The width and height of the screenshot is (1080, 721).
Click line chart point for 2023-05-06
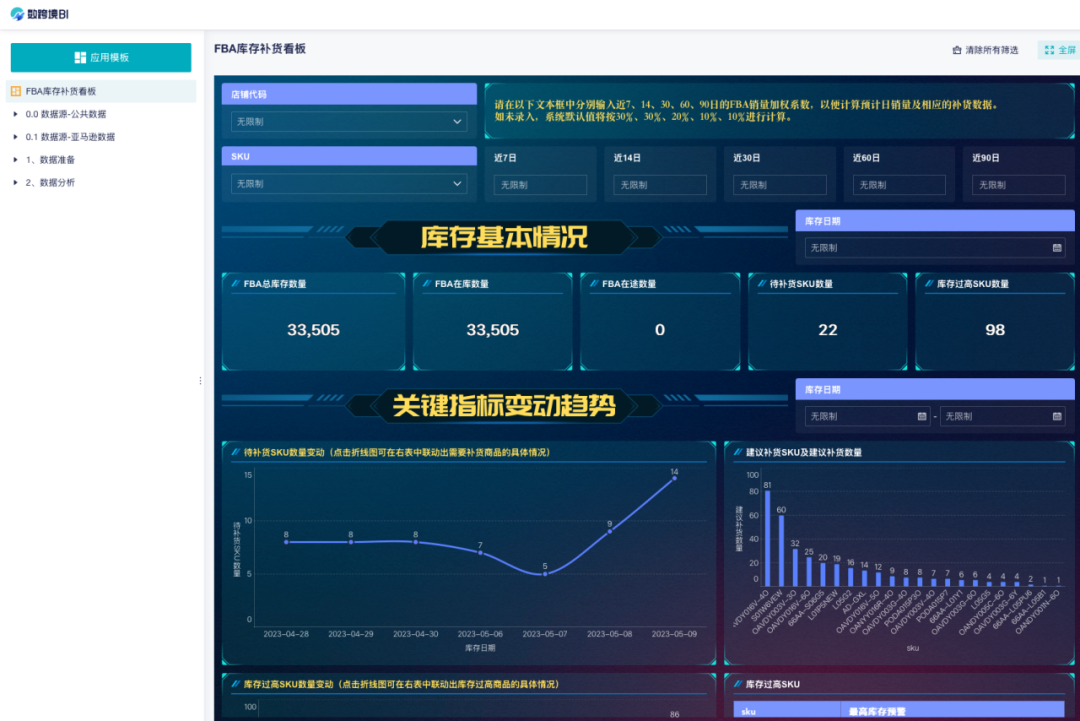(x=481, y=552)
